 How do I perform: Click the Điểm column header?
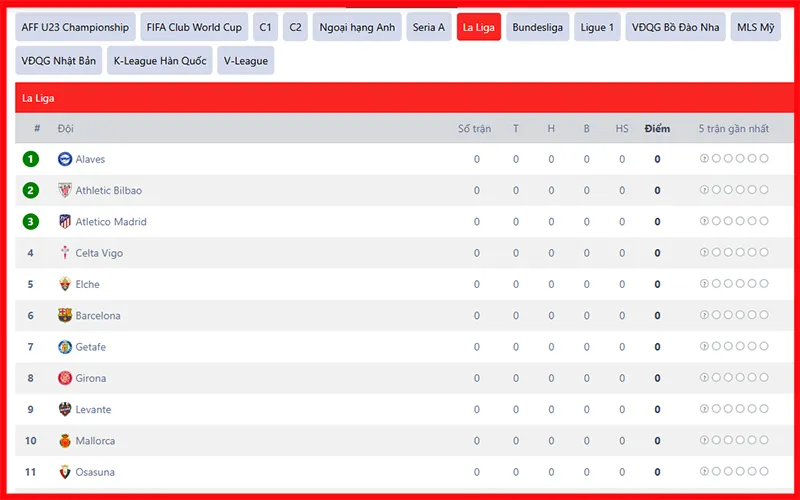(x=657, y=129)
